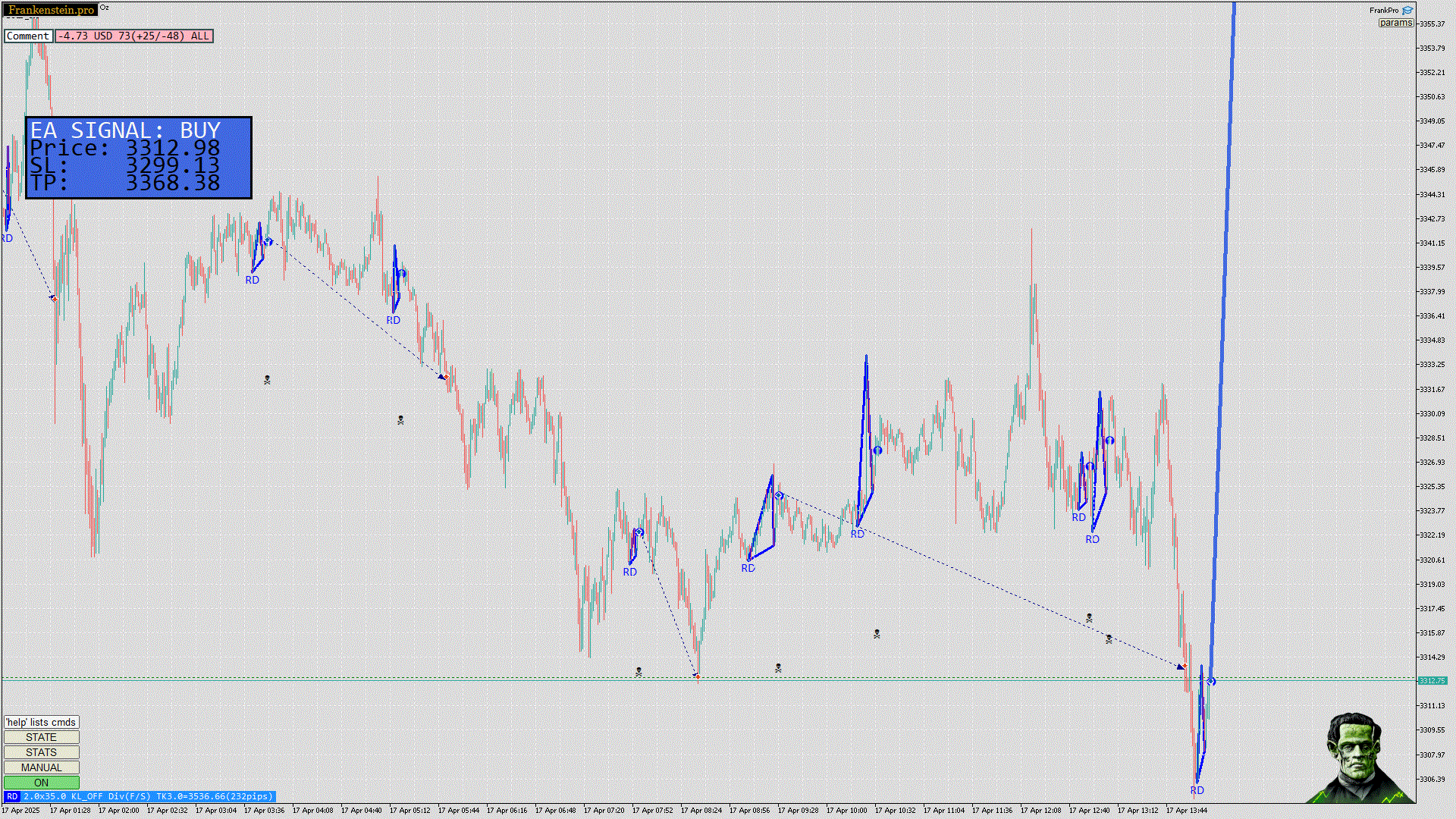Viewport: 1456px width, 819px height.
Task: Click the RD label under the 10:00 spike
Action: (x=857, y=534)
